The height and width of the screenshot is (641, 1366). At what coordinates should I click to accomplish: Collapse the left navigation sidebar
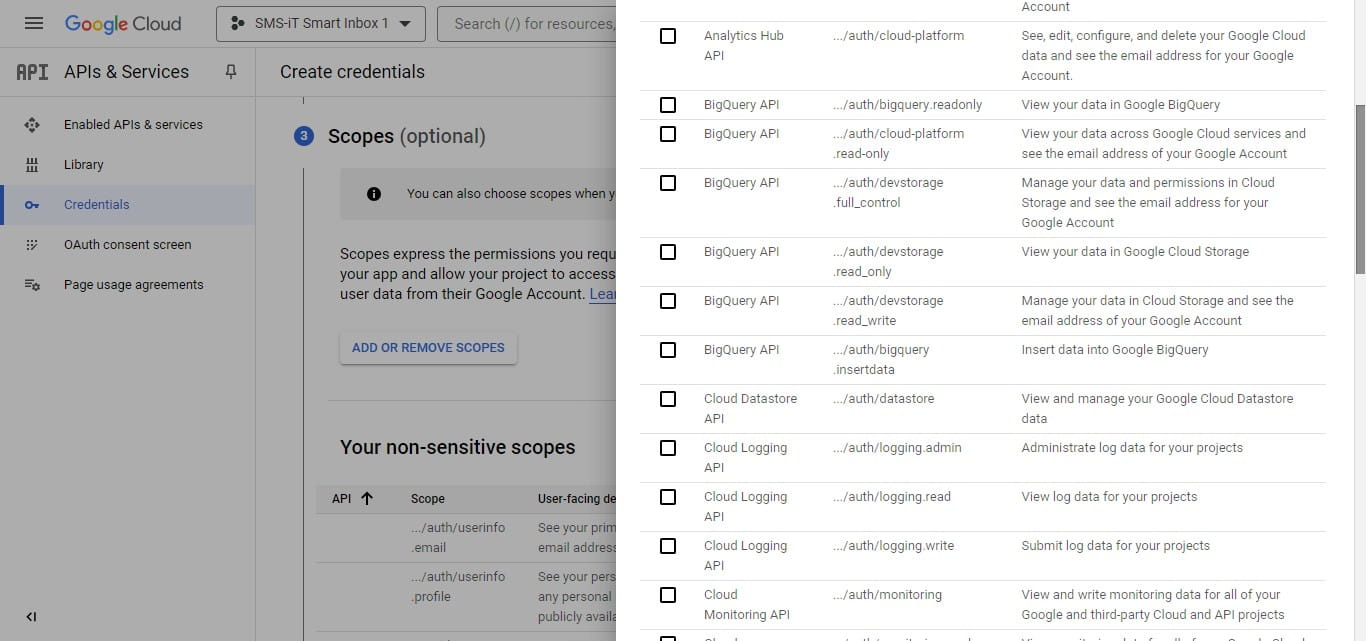click(31, 617)
